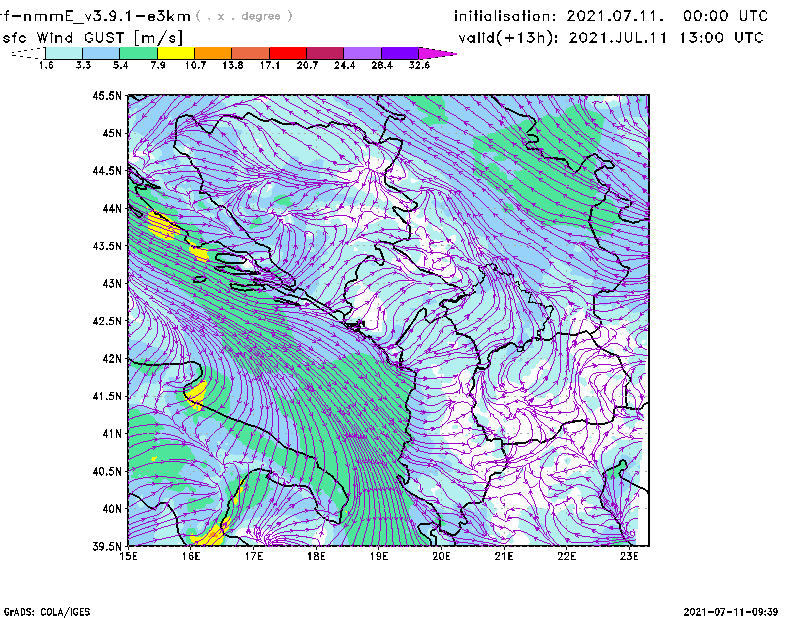
Task: Click the 17E longitude axis label
Action: [x=254, y=556]
